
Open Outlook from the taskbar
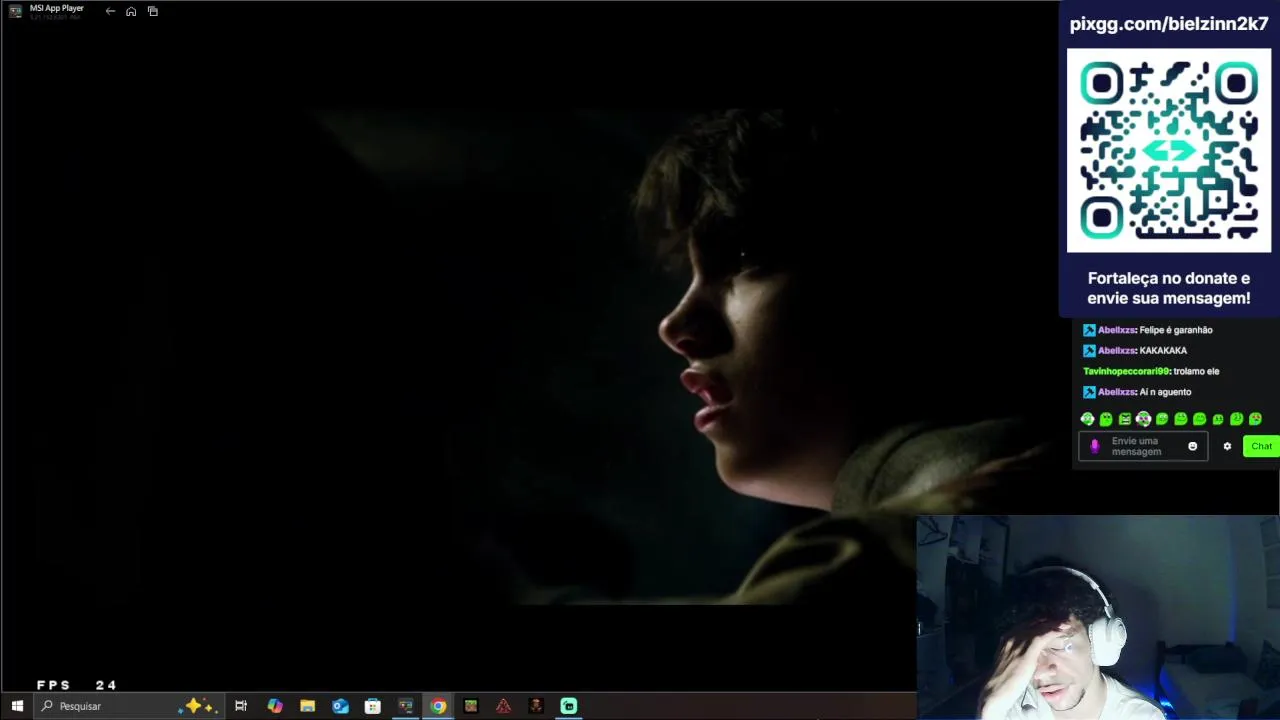340,706
